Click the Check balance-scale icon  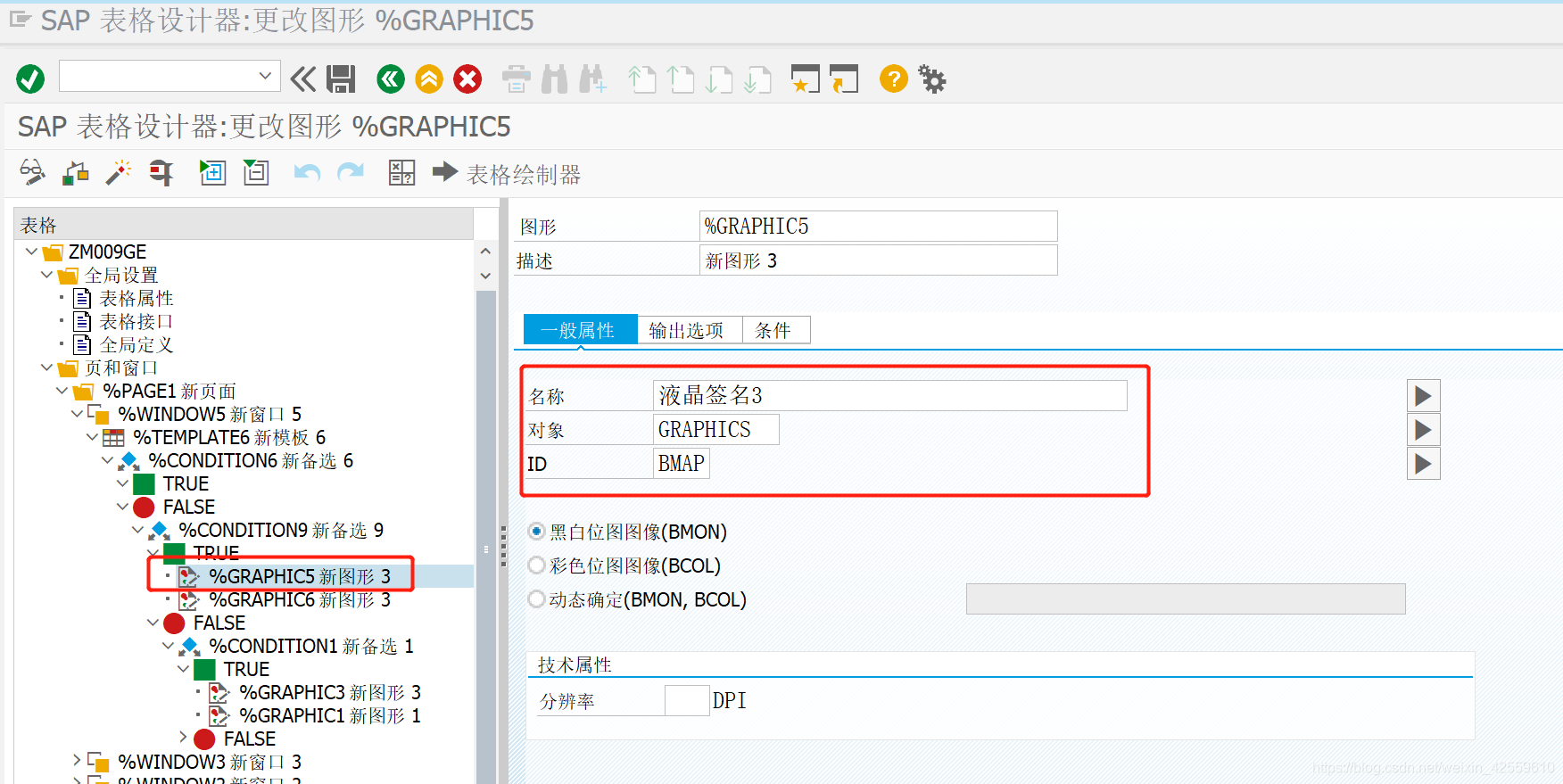coord(75,172)
